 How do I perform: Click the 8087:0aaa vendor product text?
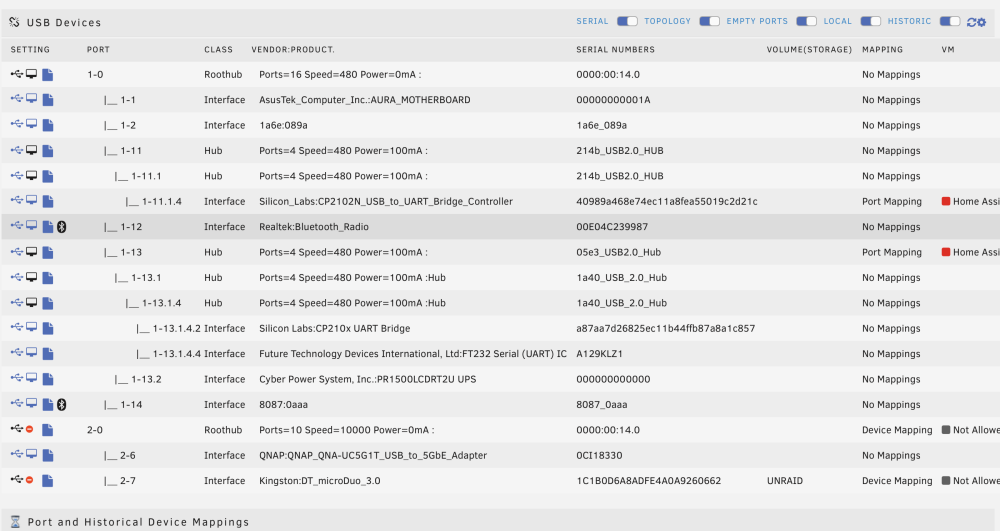[283, 405]
